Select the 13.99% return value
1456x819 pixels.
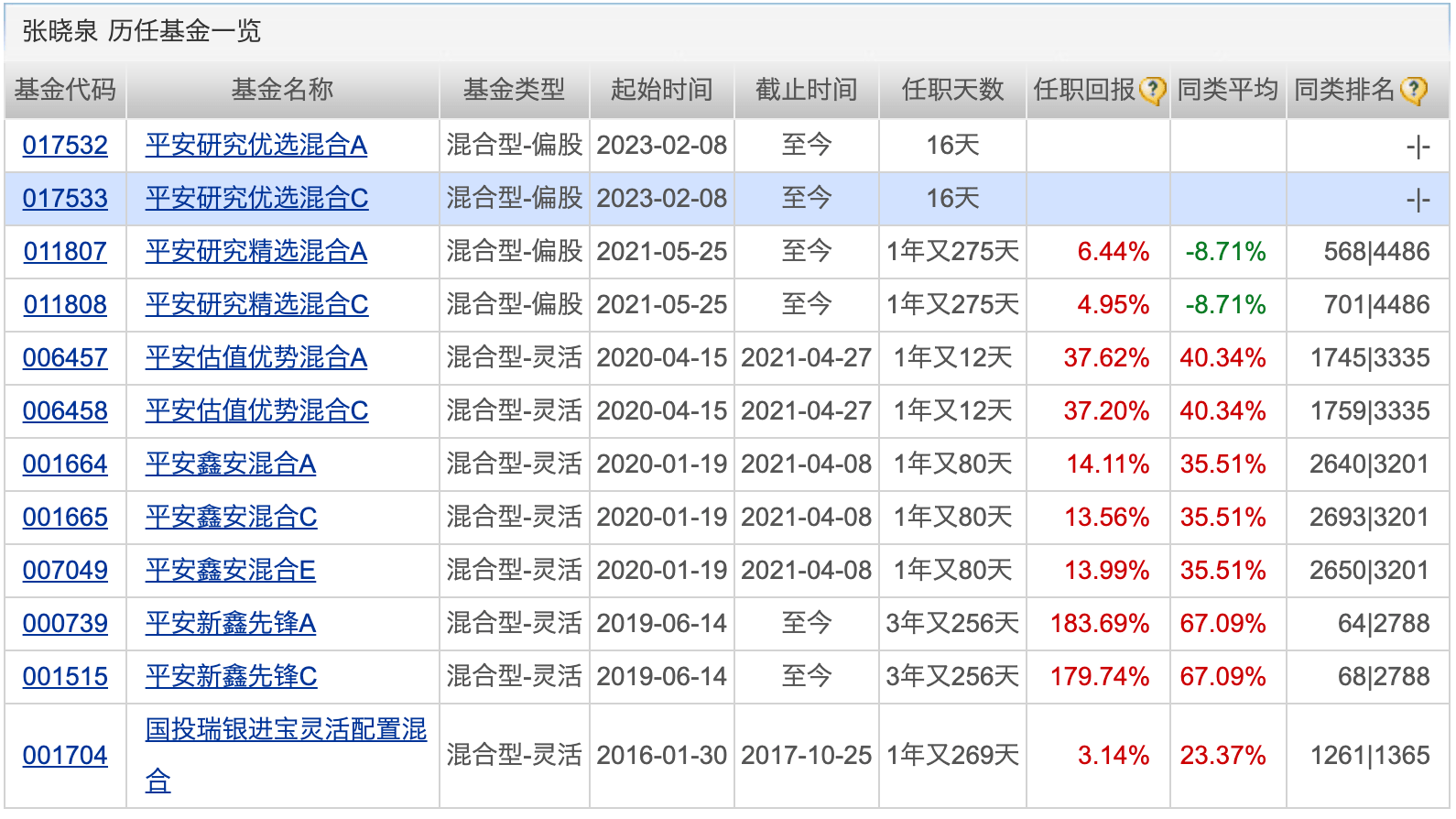[x=1106, y=570]
